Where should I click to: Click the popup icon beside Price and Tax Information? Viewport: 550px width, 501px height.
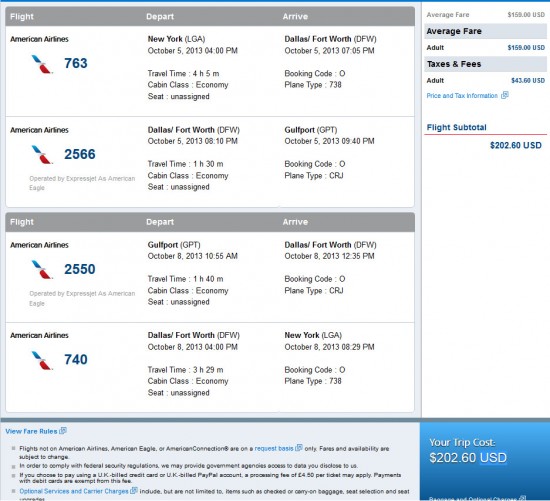point(504,95)
